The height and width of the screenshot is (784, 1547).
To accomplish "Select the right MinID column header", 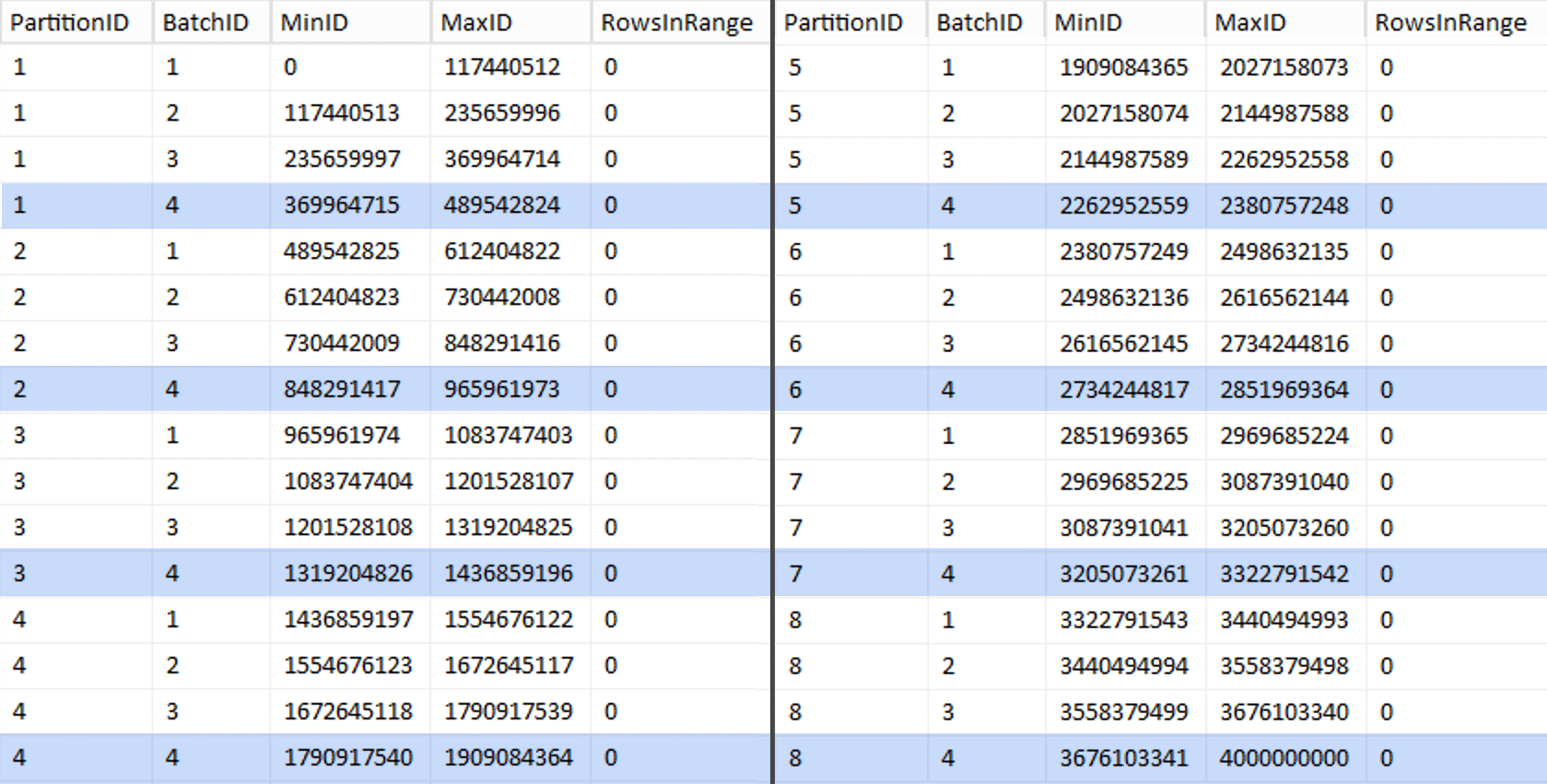I will (1125, 22).
